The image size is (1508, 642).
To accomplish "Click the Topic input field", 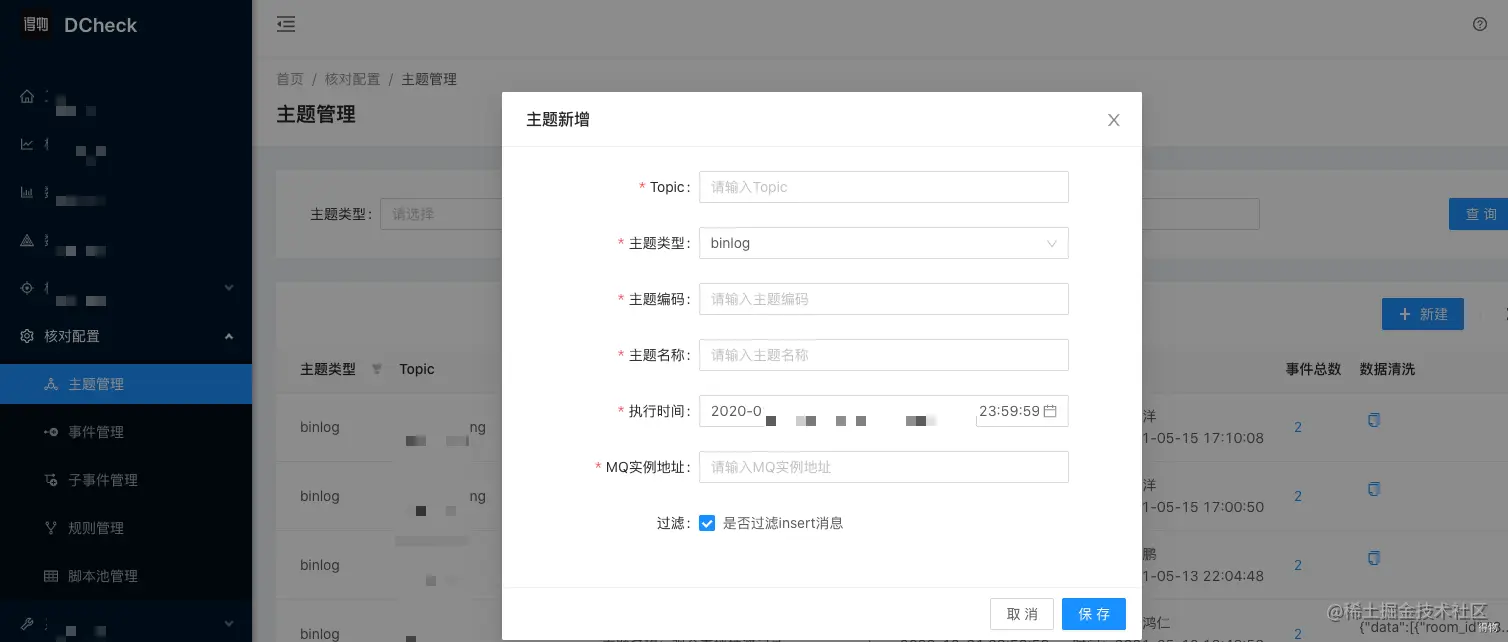I will tap(883, 187).
